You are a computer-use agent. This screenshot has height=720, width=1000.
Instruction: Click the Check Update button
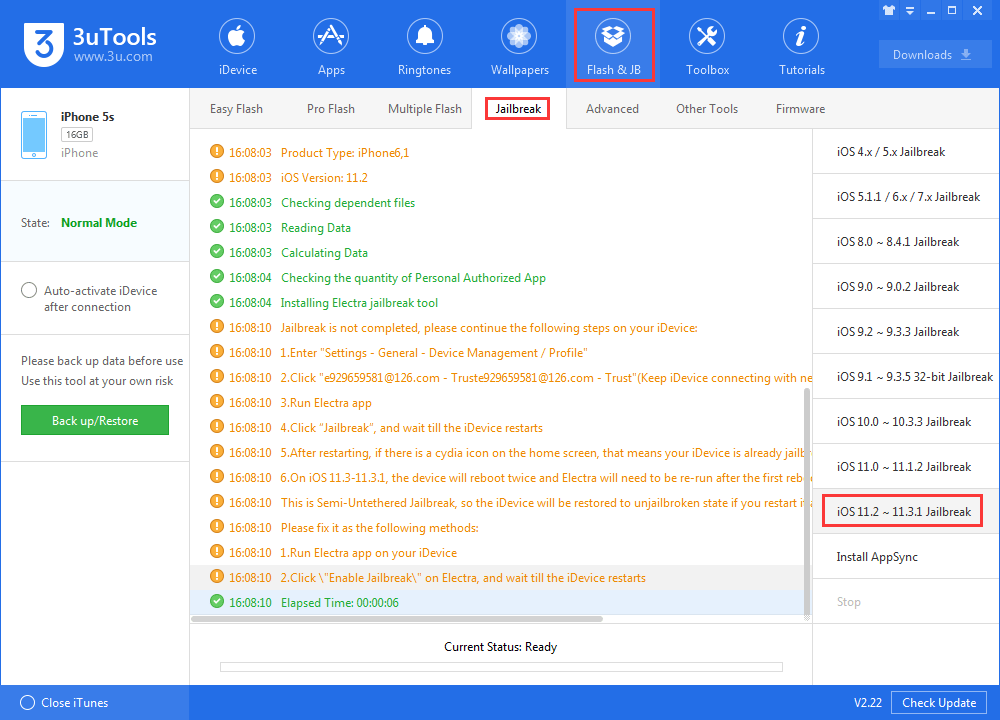point(939,703)
